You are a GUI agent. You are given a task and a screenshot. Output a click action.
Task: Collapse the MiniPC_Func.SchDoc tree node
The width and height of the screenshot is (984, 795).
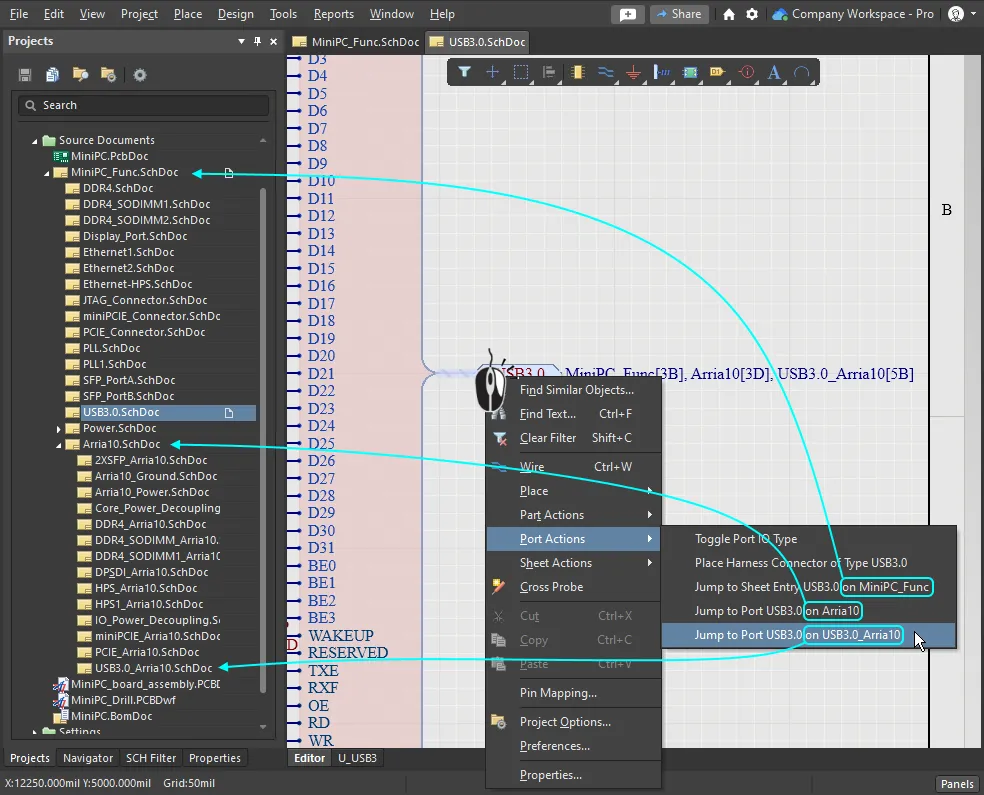46,173
